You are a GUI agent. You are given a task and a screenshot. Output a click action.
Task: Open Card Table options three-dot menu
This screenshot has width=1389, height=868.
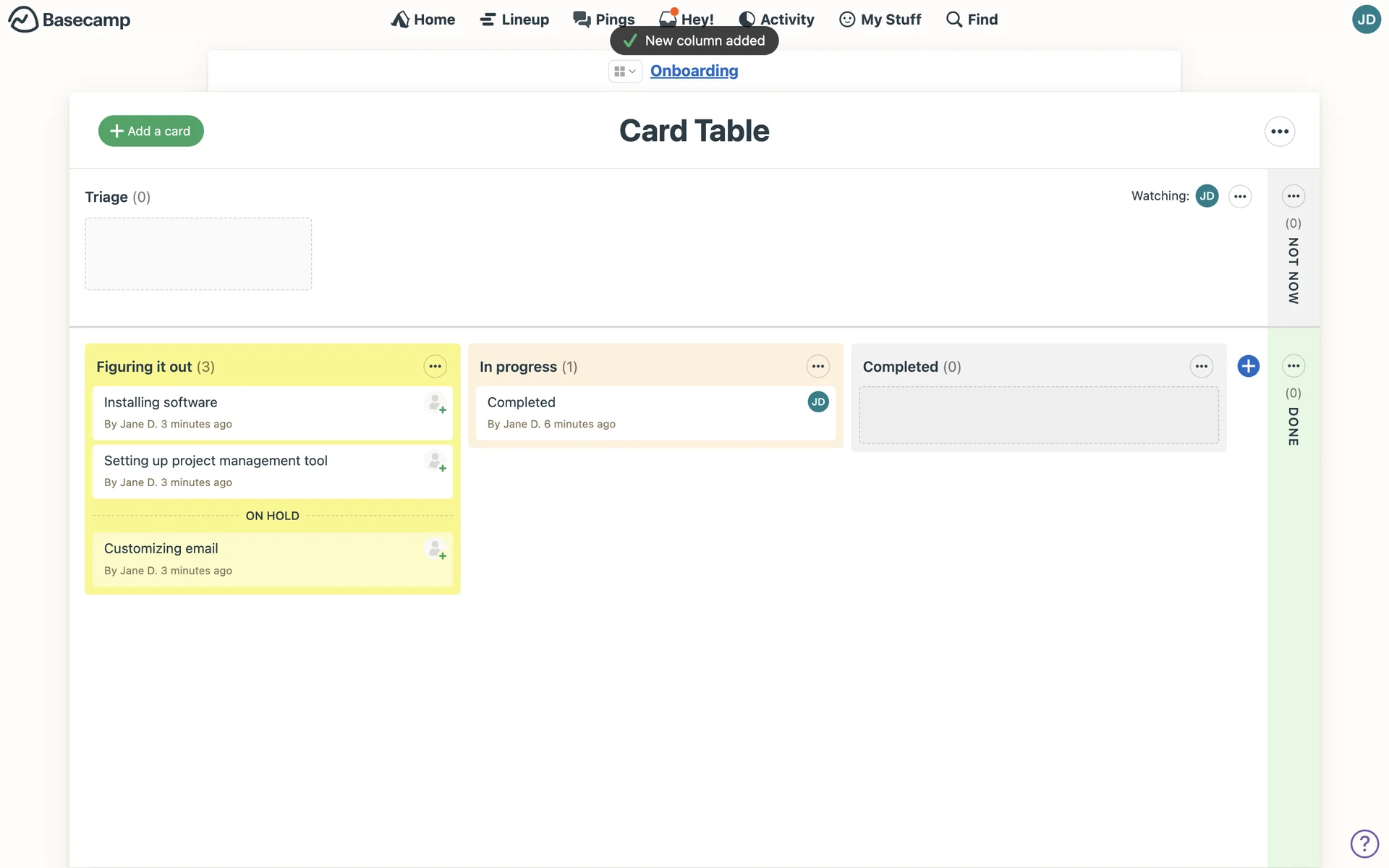pos(1279,132)
